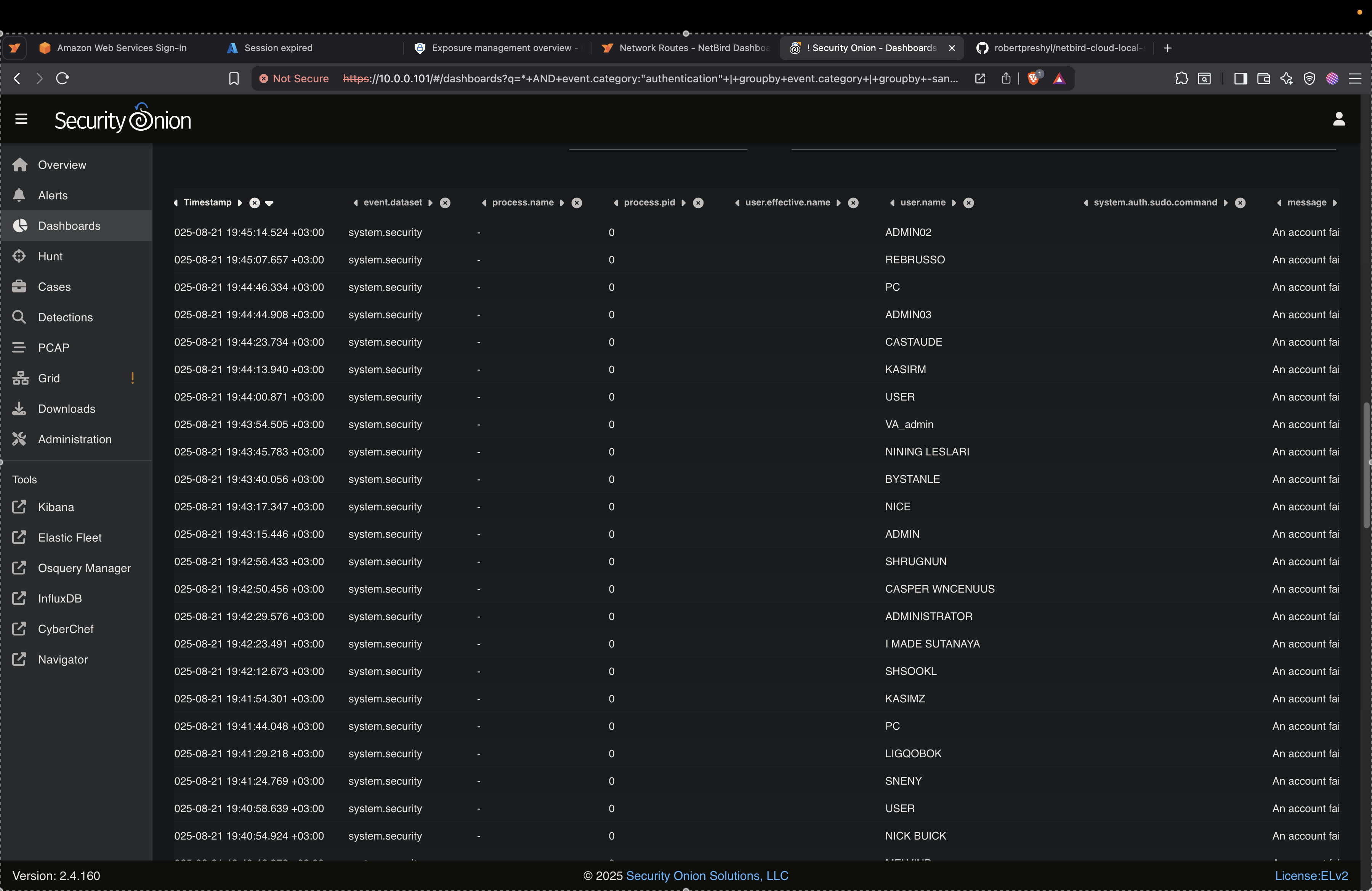The width and height of the screenshot is (1372, 891).
Task: Remove the process.pid column
Action: 698,203
